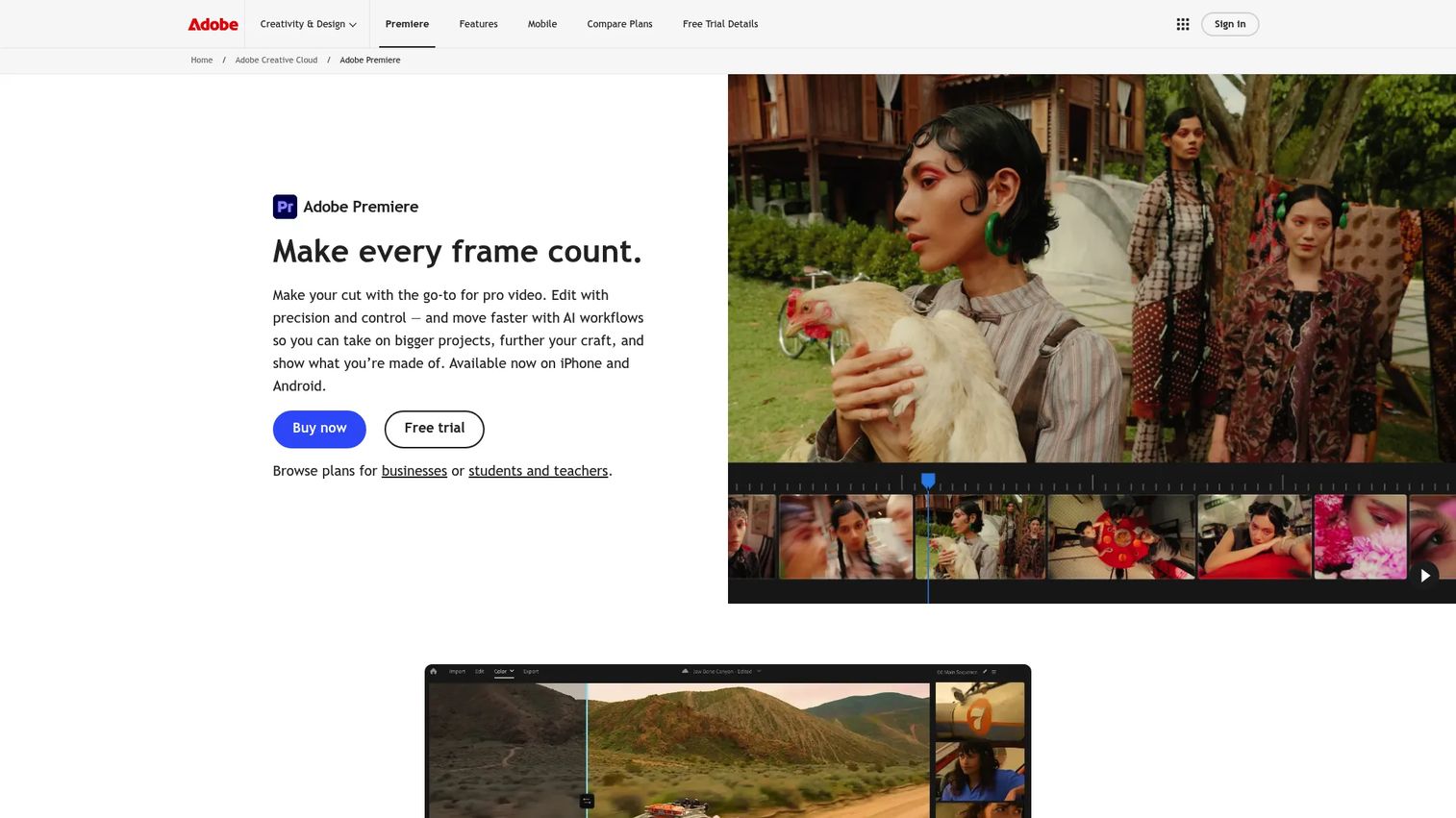The image size is (1456, 818).
Task: Expand the Creativity & Design dropdown
Action: [x=308, y=24]
